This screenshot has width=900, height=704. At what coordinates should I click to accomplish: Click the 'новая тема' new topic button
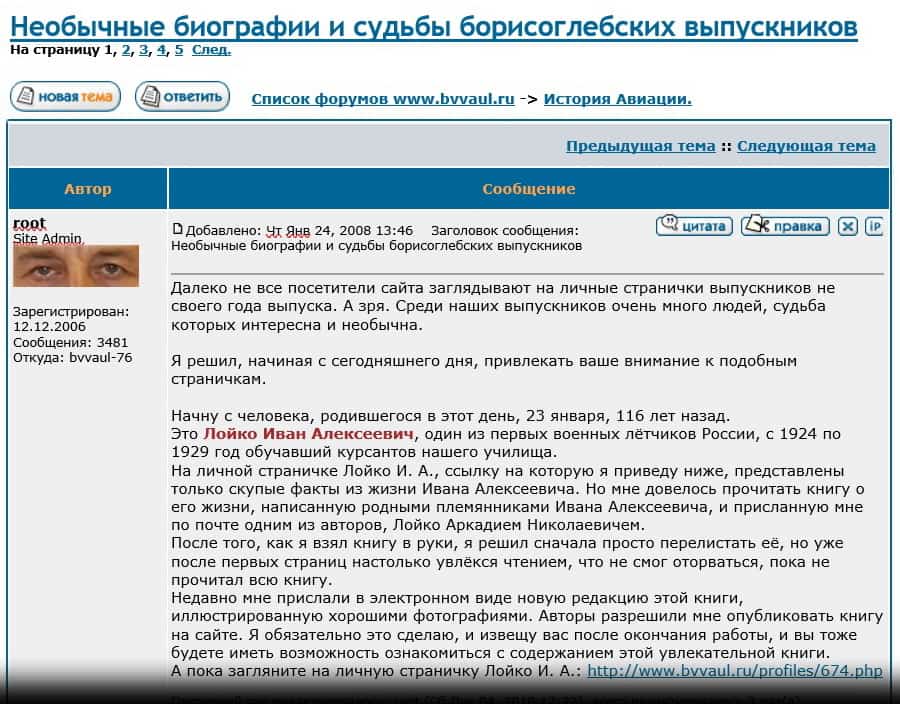click(65, 96)
